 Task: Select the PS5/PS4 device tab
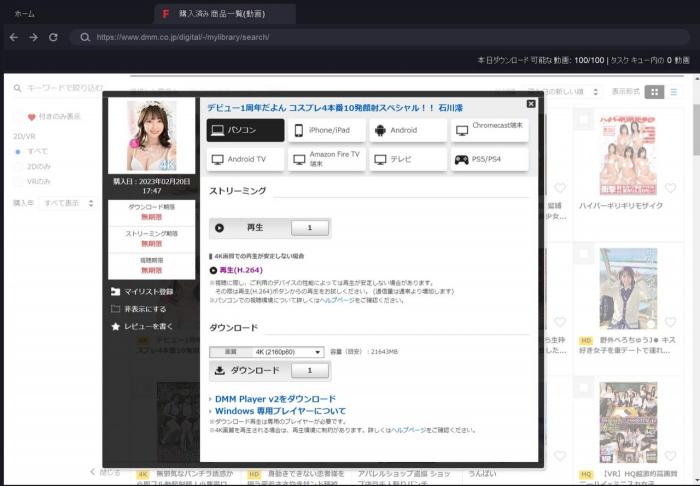click(x=490, y=159)
